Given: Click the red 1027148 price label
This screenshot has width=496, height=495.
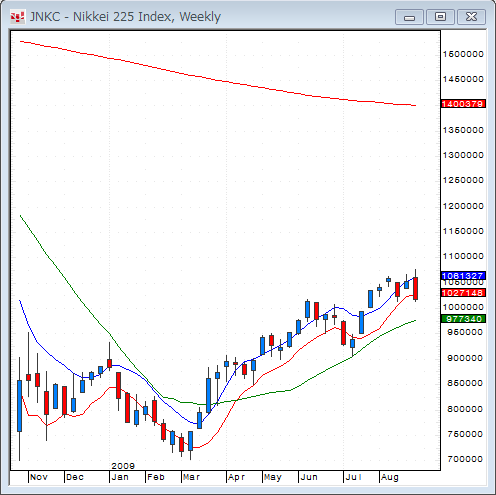Looking at the screenshot, I should click(x=463, y=293).
